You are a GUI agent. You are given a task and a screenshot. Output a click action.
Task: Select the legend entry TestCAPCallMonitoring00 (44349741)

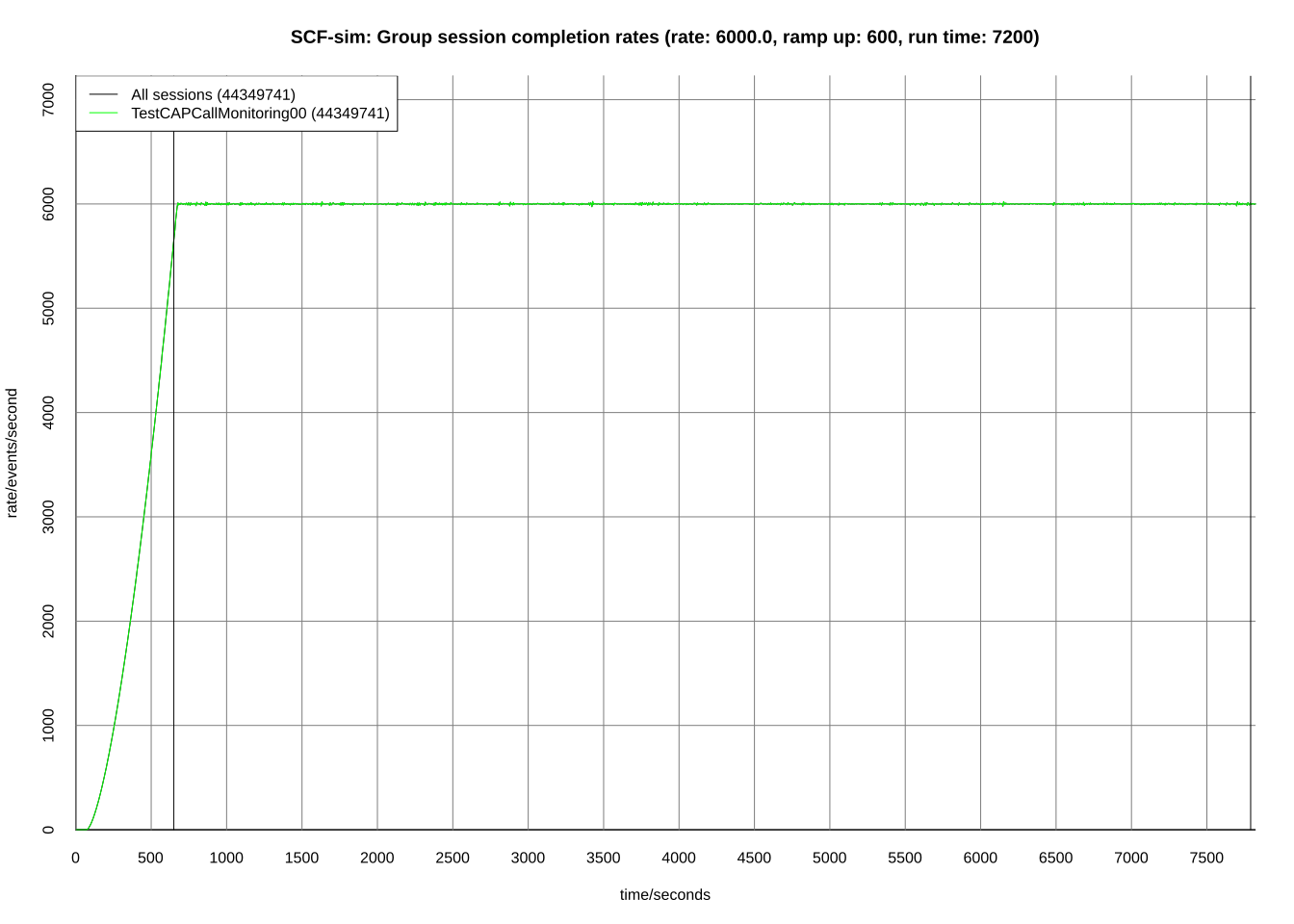(x=262, y=113)
